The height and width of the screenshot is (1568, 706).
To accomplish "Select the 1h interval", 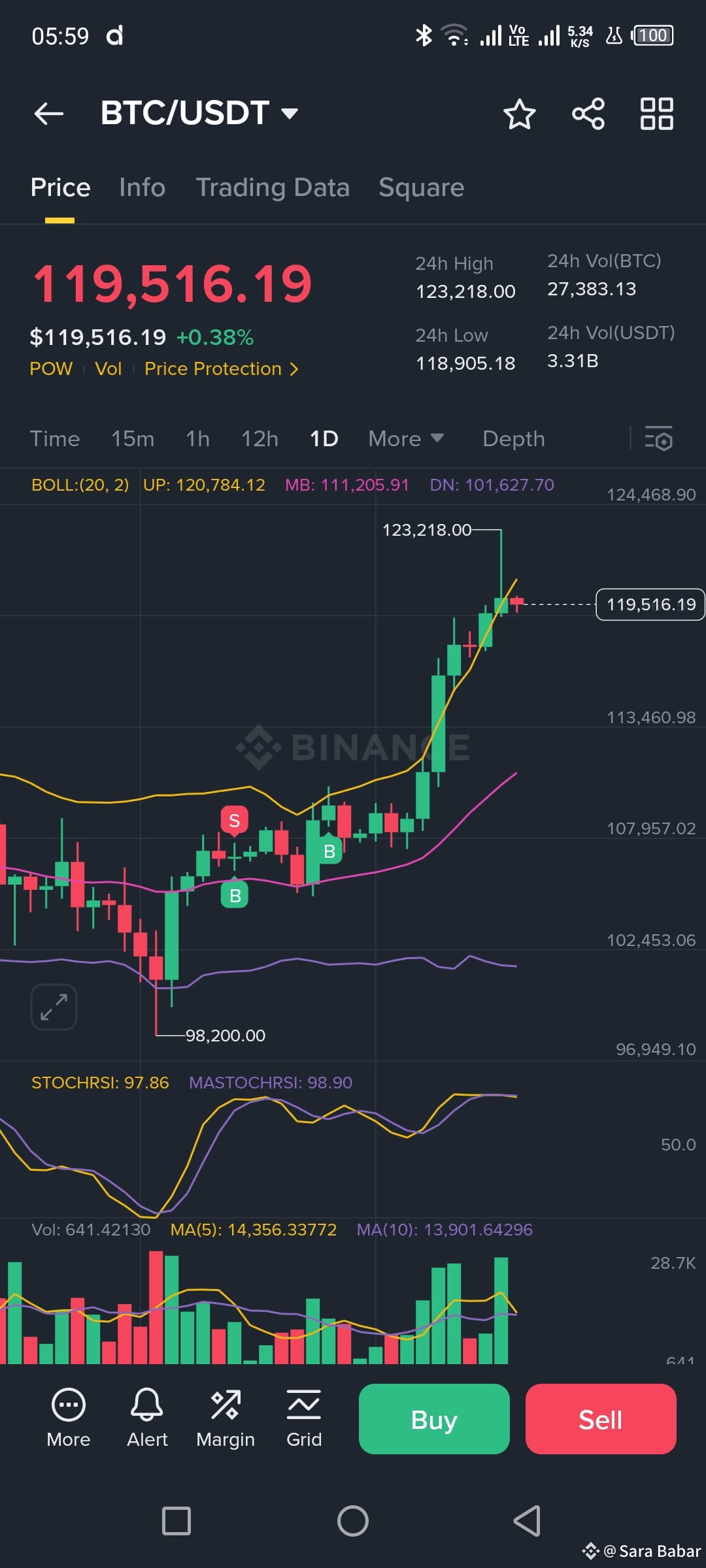I will (198, 438).
